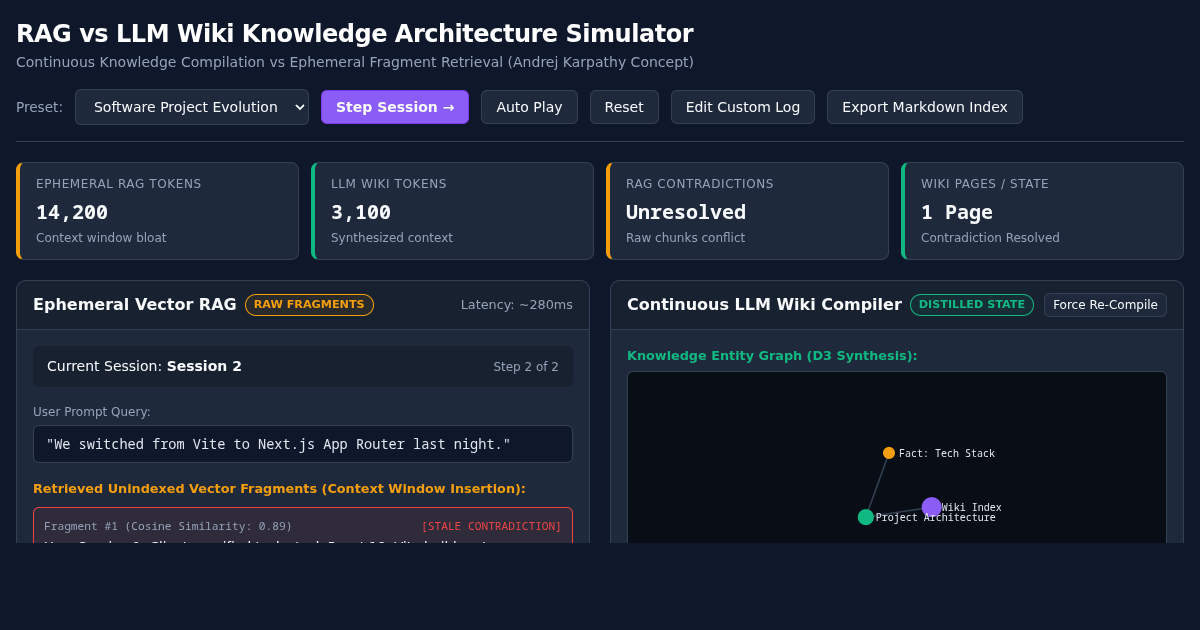Click the simulator main title heading
The height and width of the screenshot is (630, 1200).
[355, 34]
